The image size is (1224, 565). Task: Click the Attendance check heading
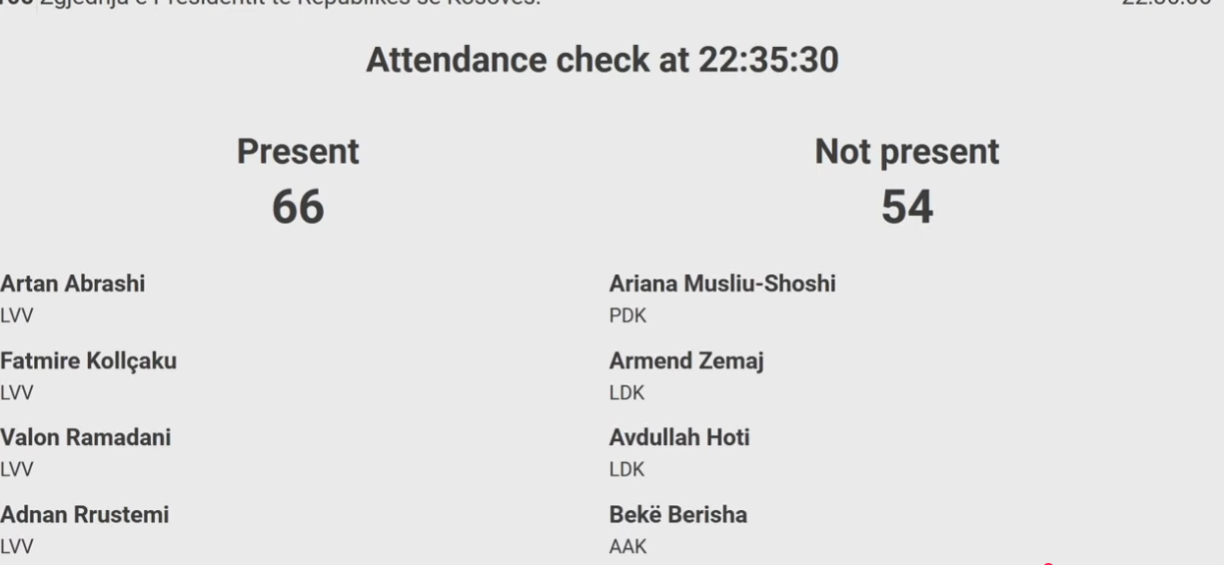602,61
